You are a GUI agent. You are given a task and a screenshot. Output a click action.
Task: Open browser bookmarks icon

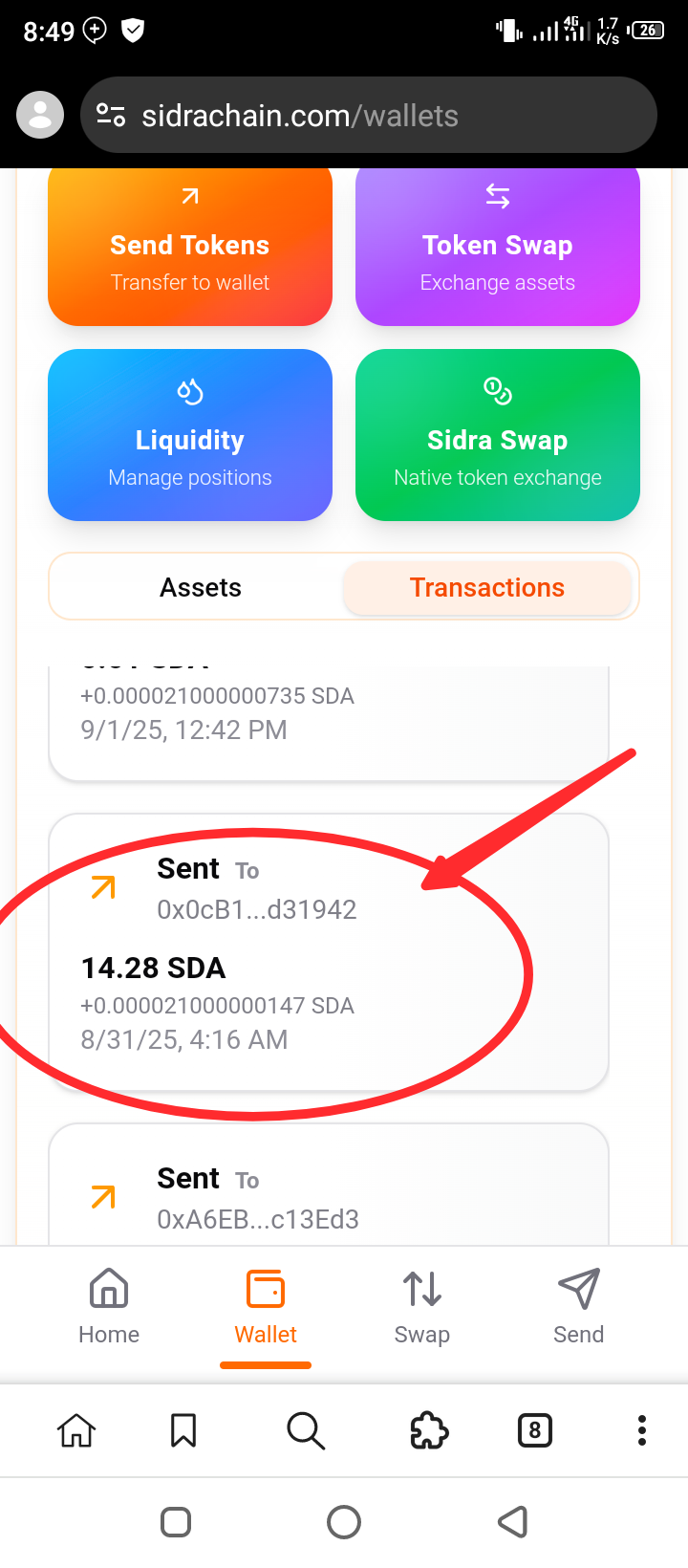click(183, 1431)
